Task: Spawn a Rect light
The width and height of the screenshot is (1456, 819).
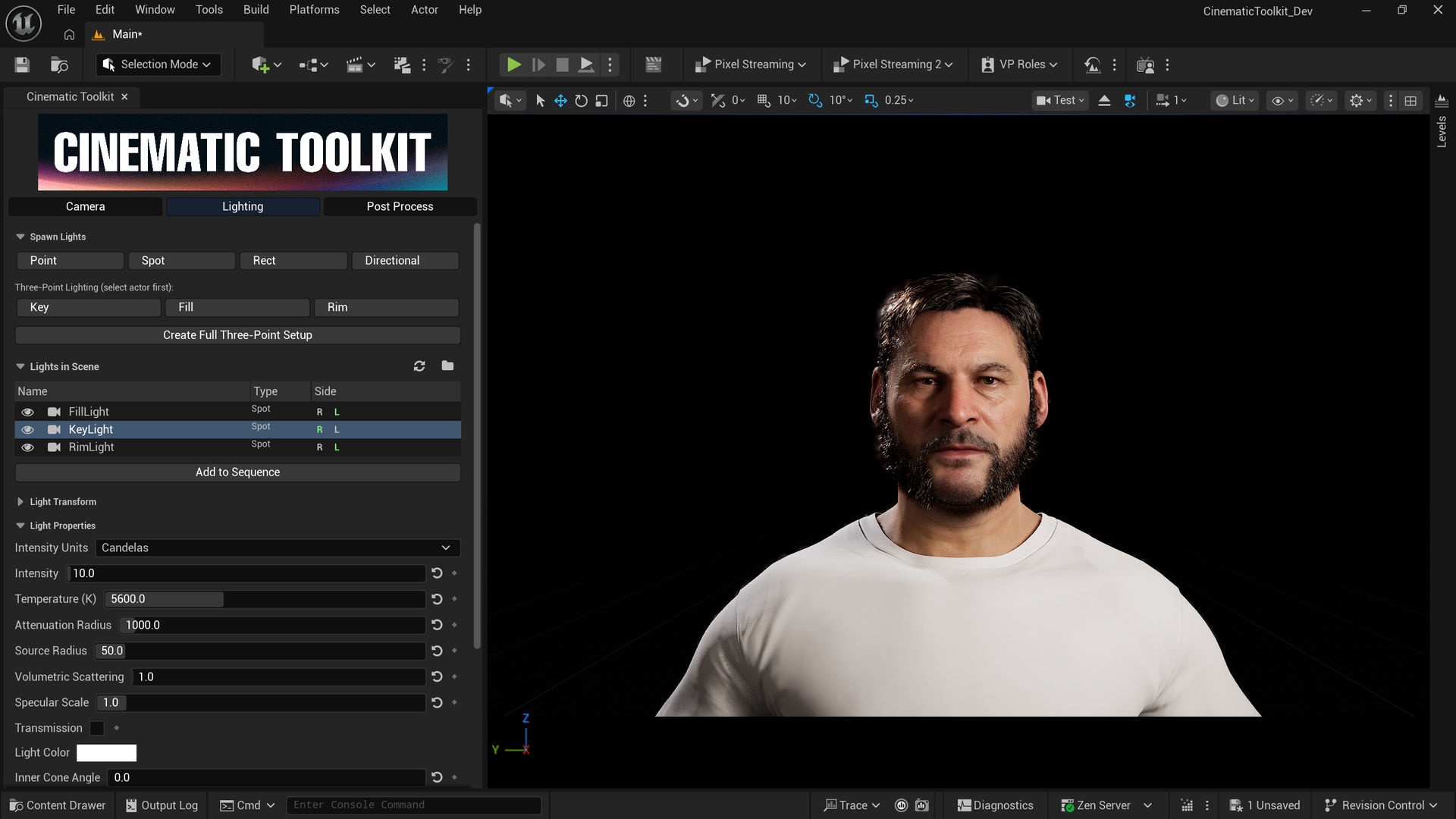Action: pyautogui.click(x=293, y=260)
